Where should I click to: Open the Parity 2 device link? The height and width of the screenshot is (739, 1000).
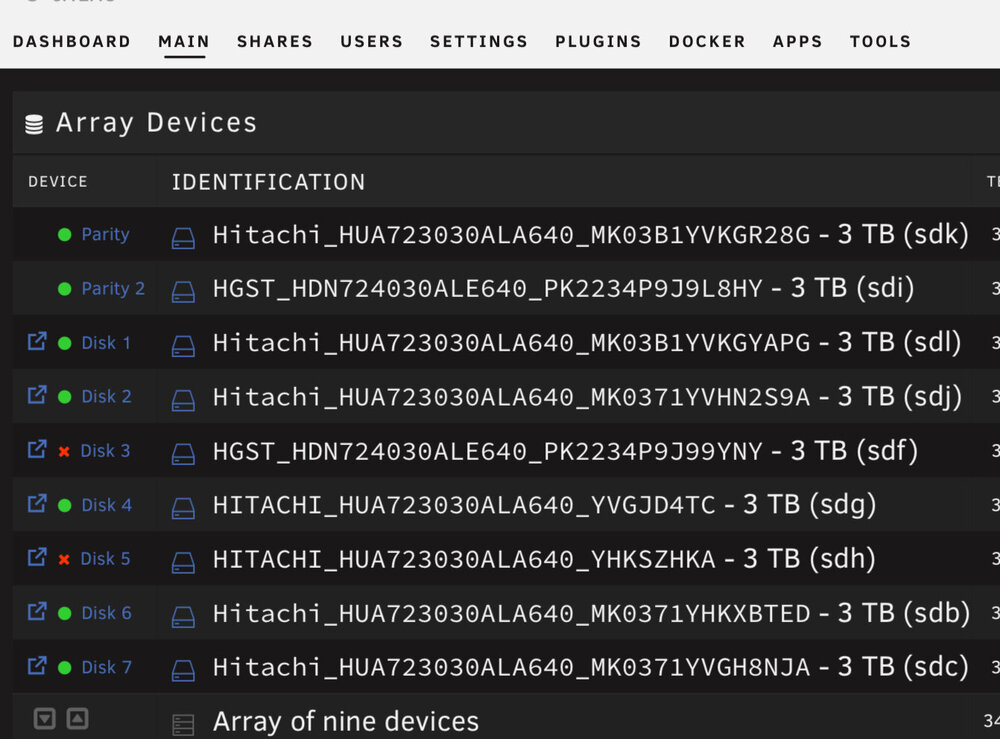[113, 288]
